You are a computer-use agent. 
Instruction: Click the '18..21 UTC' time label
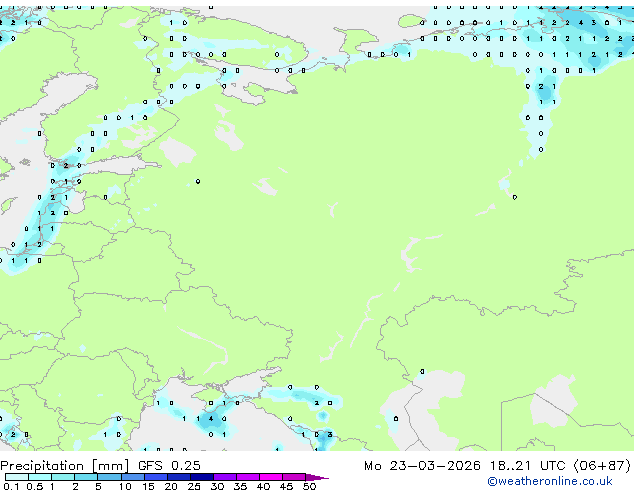tap(528, 466)
